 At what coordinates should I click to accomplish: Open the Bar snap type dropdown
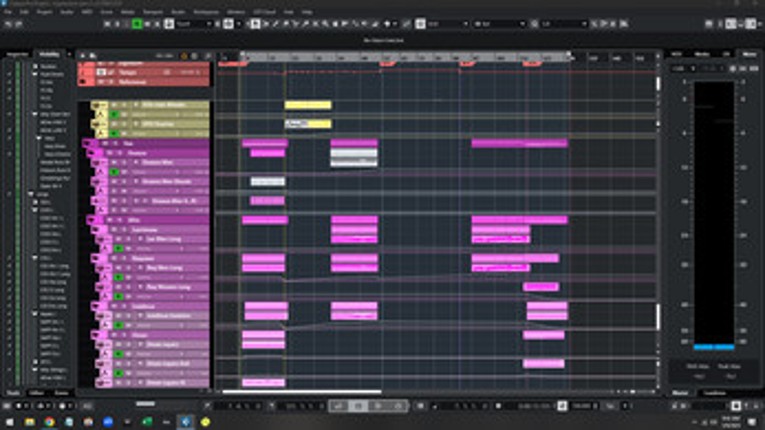[x=497, y=23]
